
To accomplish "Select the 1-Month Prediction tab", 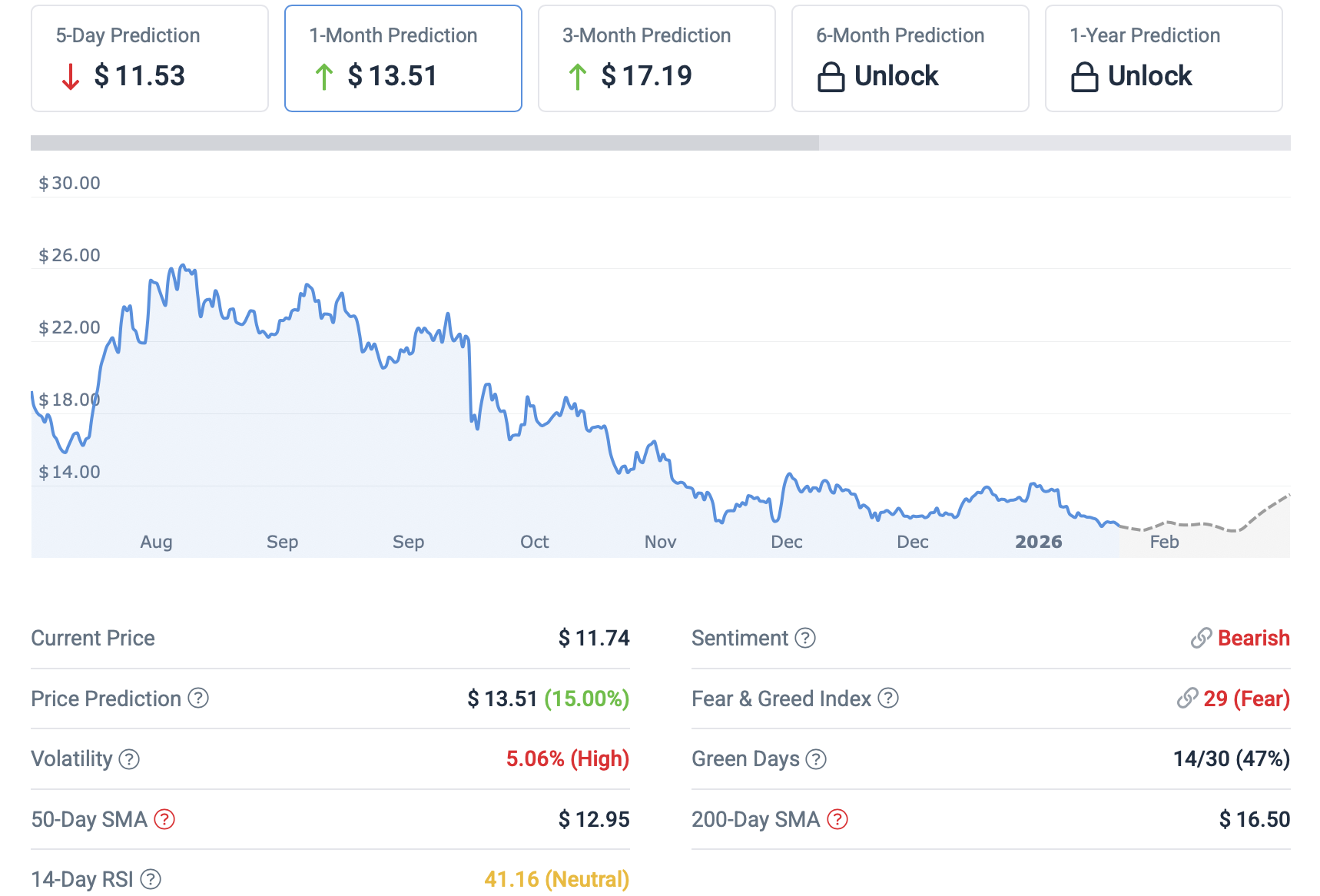I will [403, 58].
